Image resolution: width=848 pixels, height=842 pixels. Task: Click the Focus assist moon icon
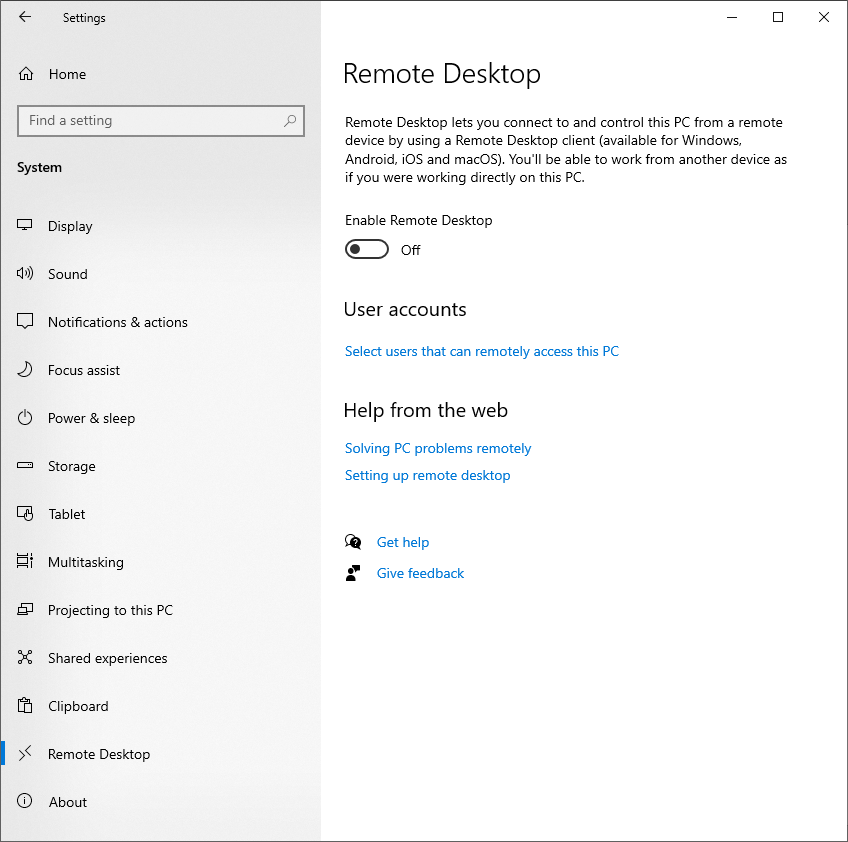click(26, 370)
